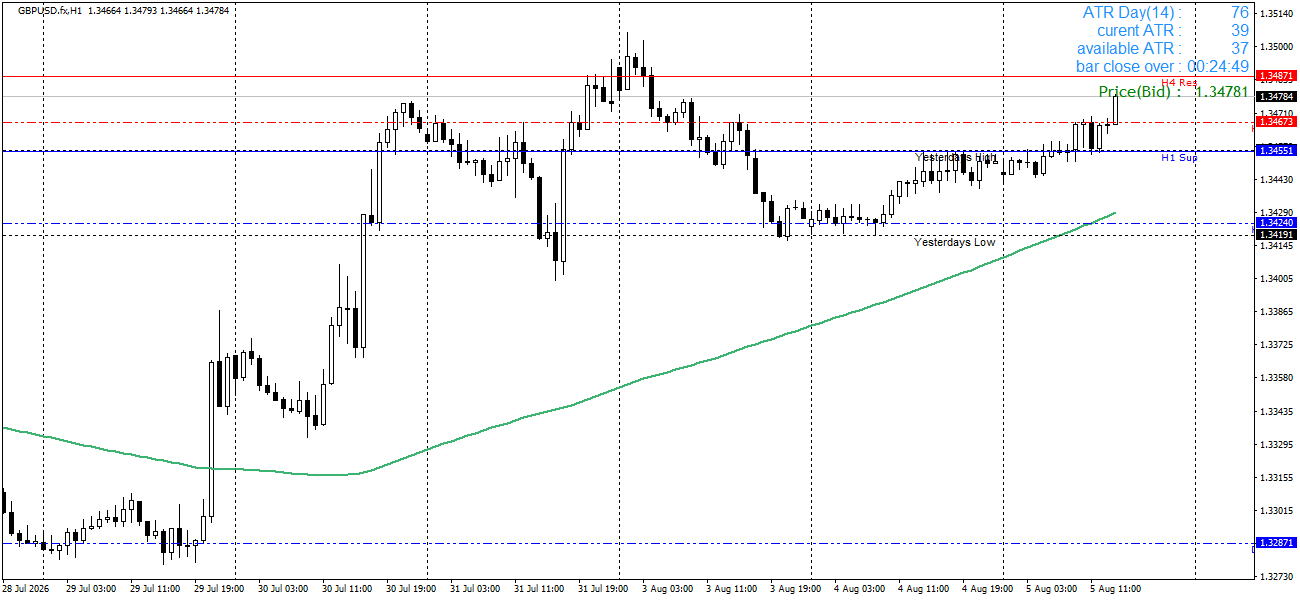
Task: Click the blue 1.34551 price tag
Action: click(1277, 150)
